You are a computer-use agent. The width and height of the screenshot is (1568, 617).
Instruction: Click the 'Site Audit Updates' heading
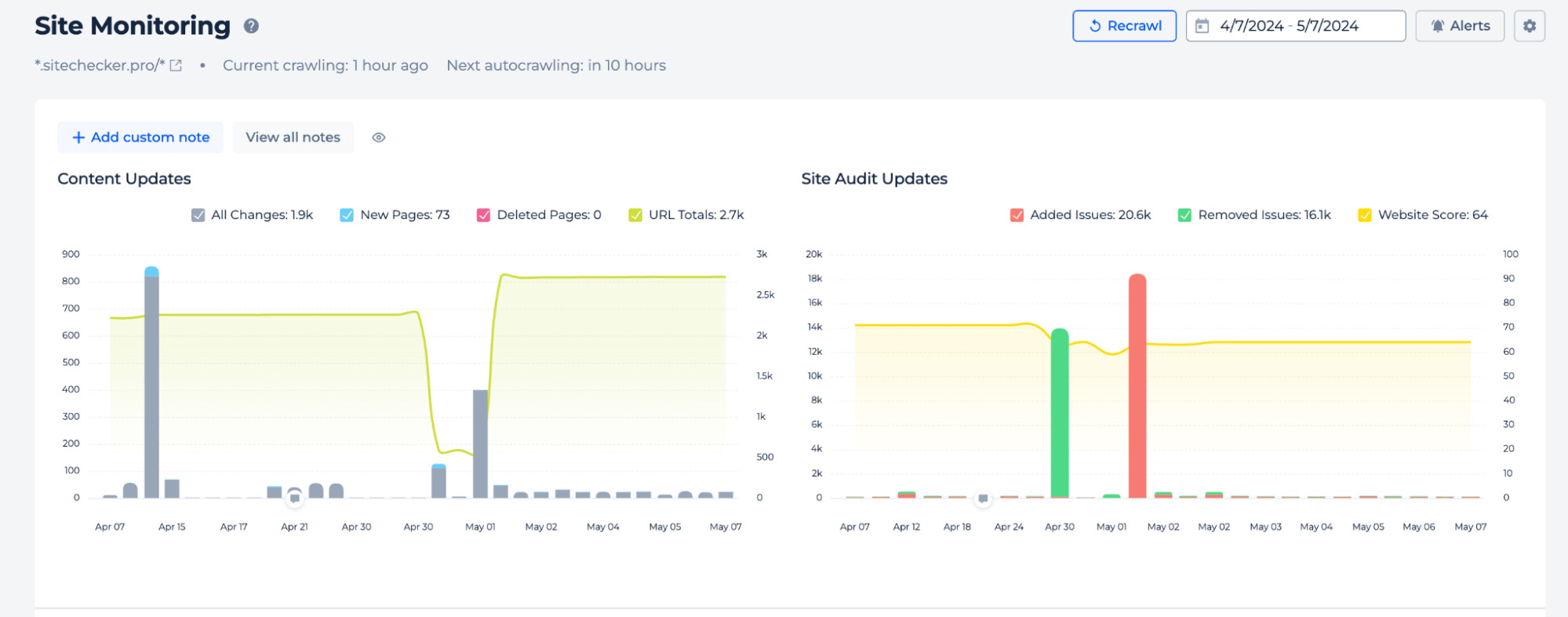pos(874,179)
